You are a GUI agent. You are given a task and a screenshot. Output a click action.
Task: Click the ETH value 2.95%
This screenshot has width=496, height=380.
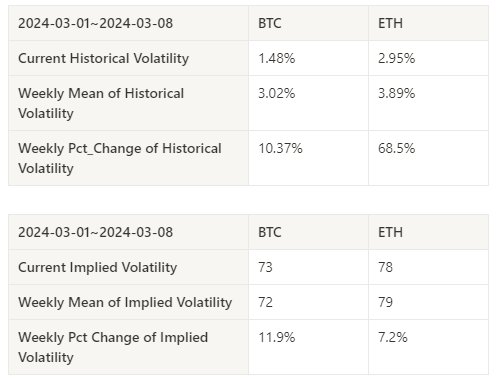click(x=396, y=58)
